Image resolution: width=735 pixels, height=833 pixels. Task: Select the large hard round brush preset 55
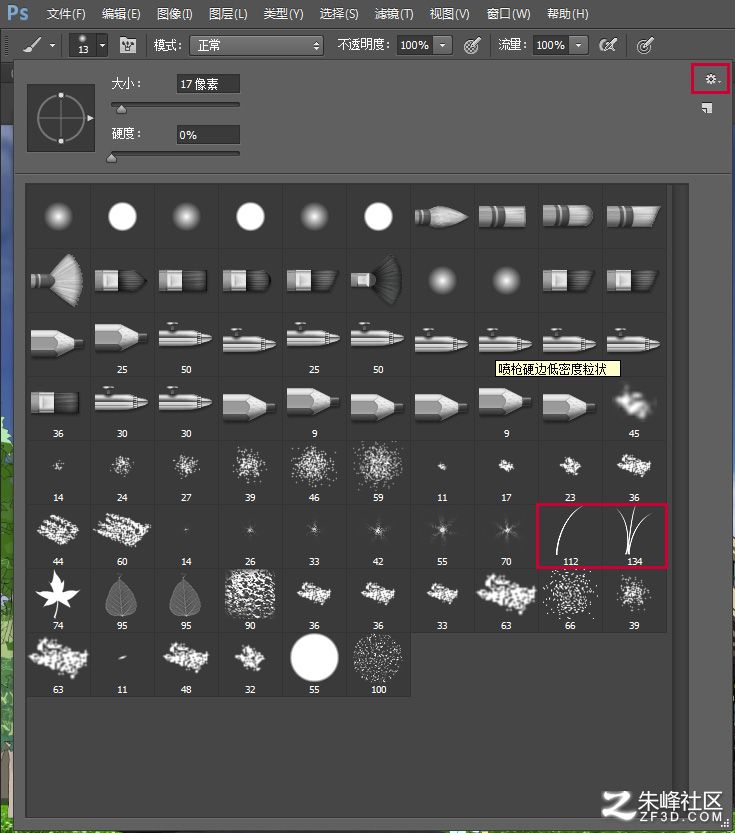click(314, 665)
